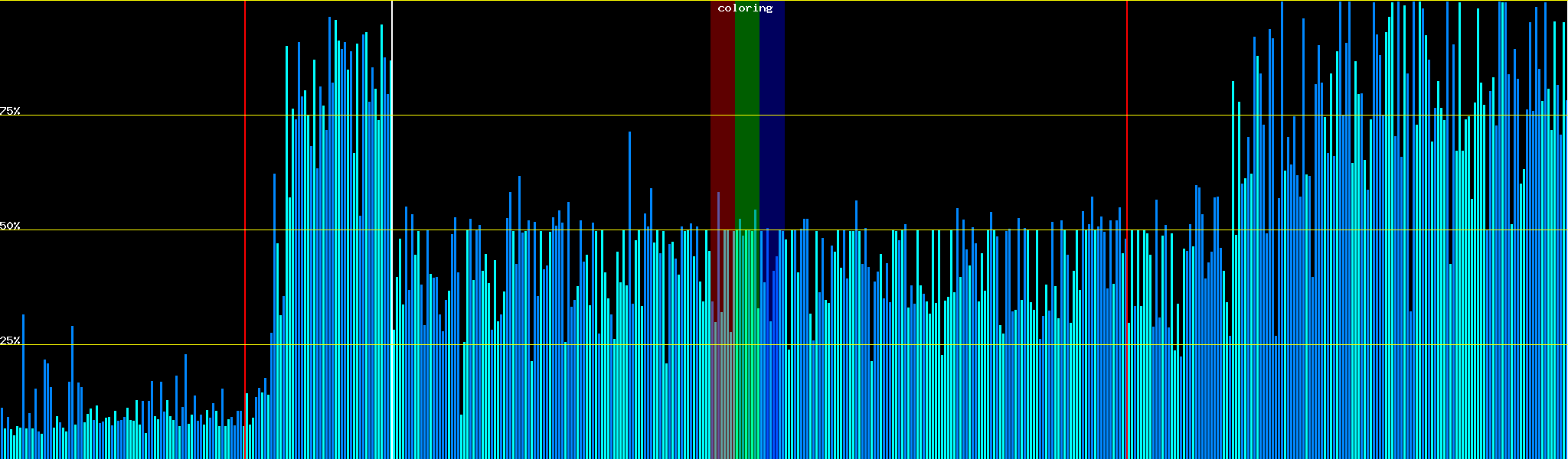Click the first red vertical marker line

click(245, 153)
